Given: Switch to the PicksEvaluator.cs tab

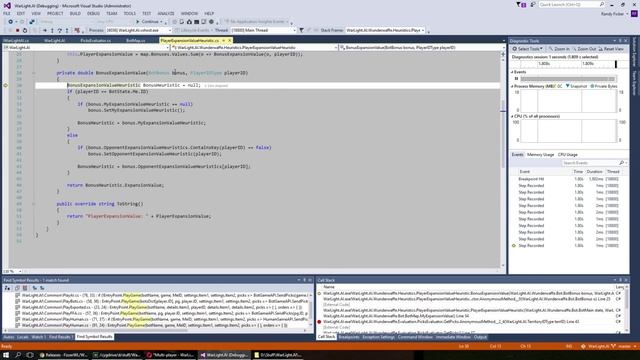Looking at the screenshot, I should tap(96, 40).
